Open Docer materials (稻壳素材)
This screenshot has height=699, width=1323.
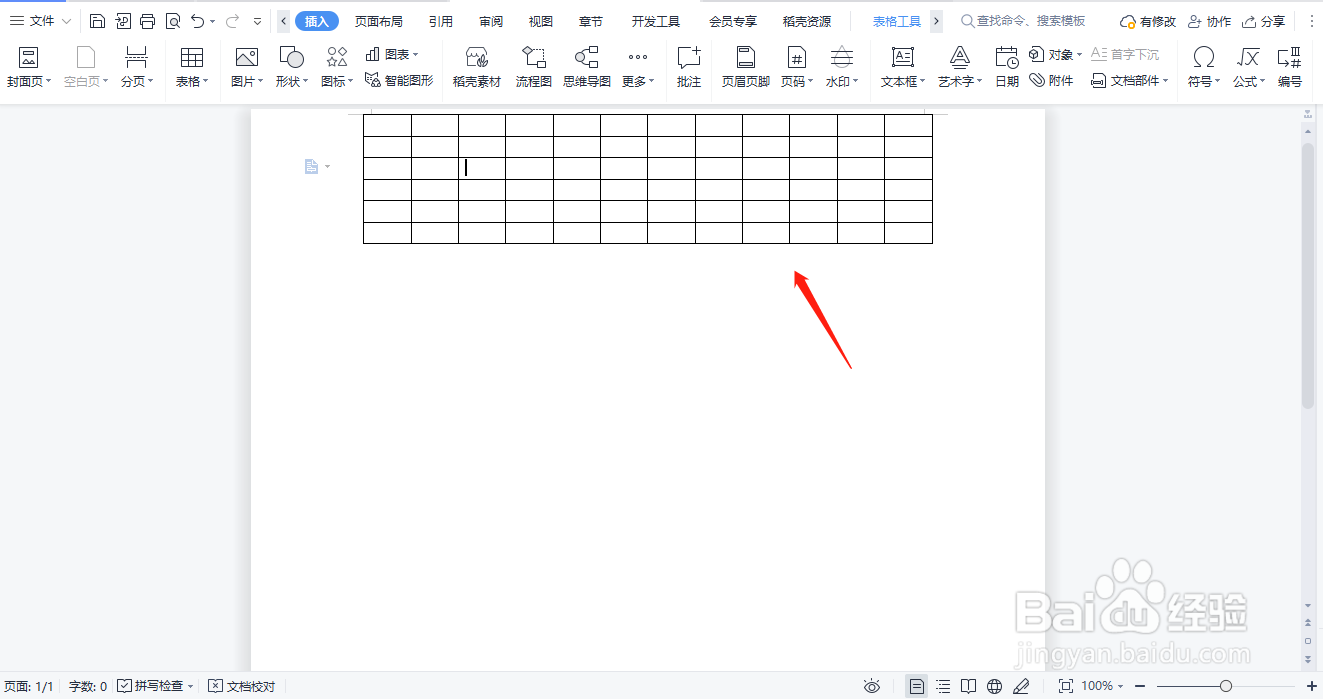(x=477, y=67)
